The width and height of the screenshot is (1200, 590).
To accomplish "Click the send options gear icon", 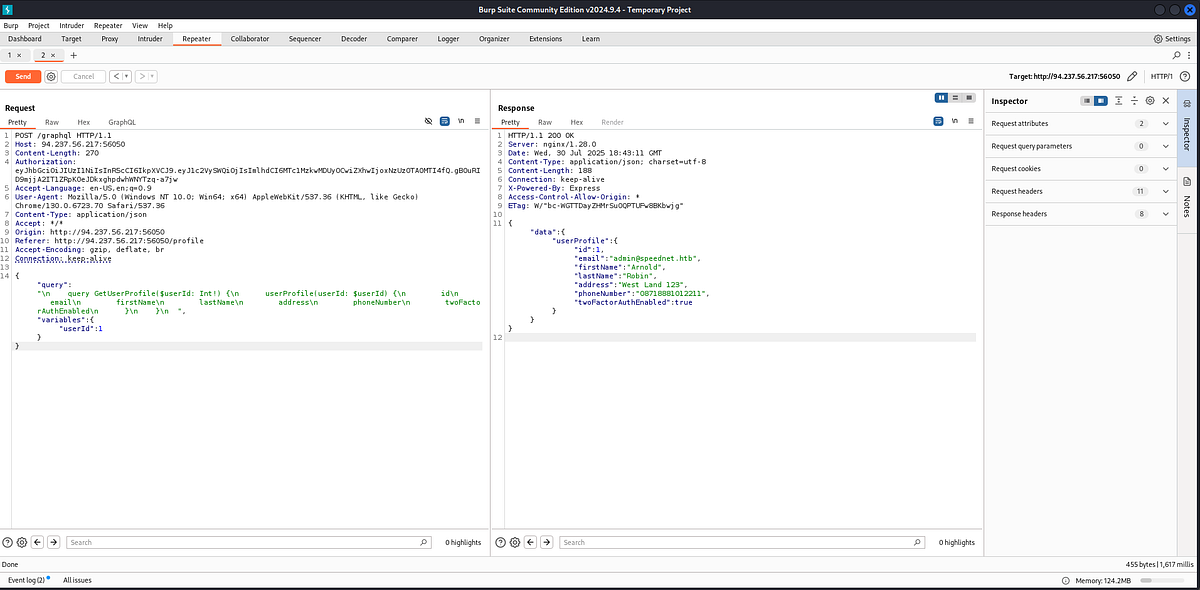I will 51,76.
